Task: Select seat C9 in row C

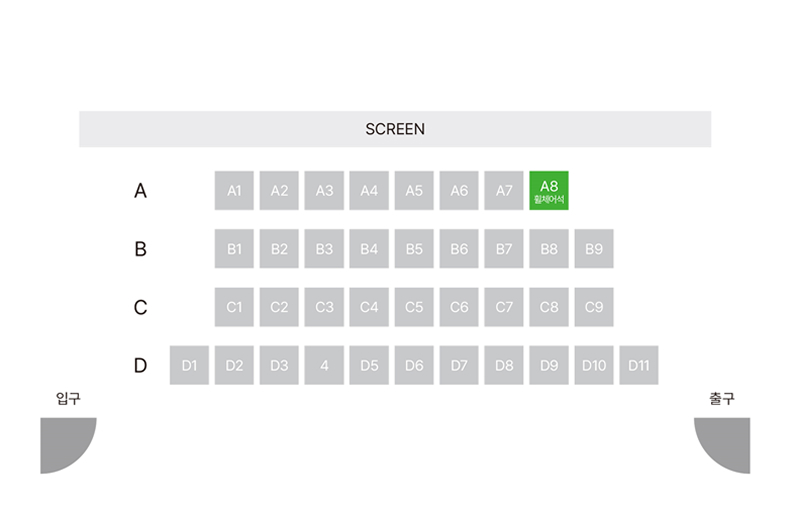Action: pyautogui.click(x=594, y=307)
